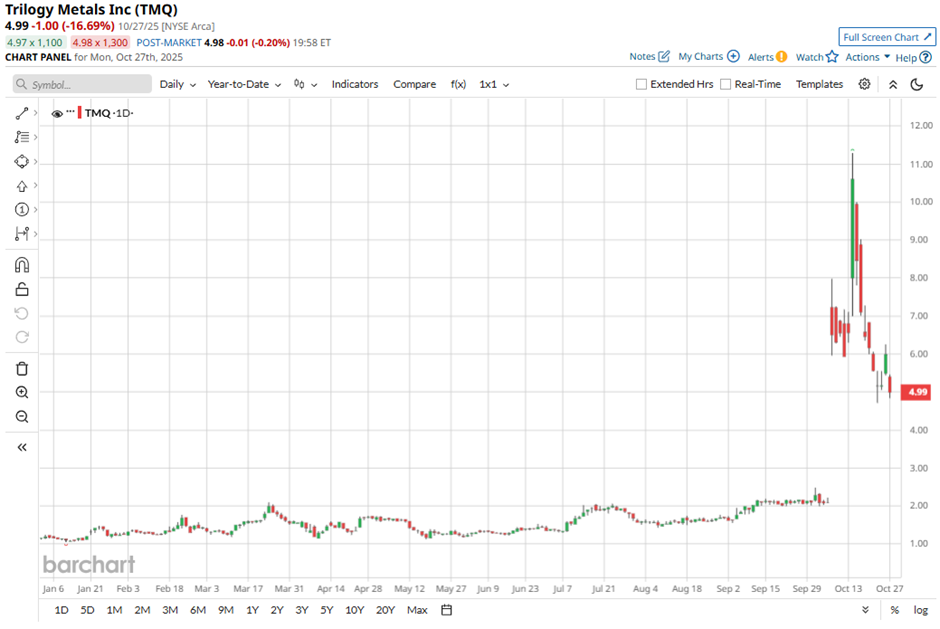Select the 1D time range
Viewport: 940px width, 629px height.
[x=61, y=610]
